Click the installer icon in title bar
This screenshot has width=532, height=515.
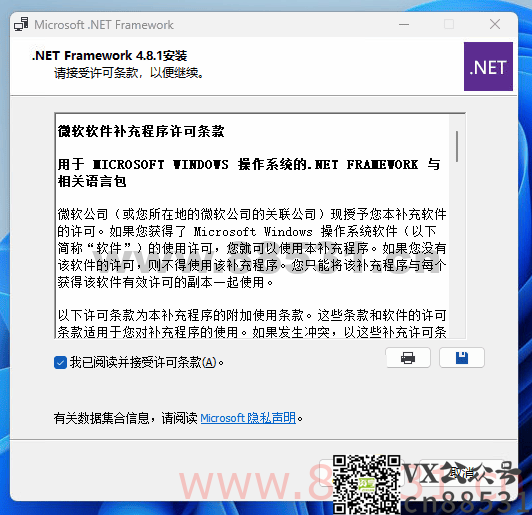[x=21, y=24]
